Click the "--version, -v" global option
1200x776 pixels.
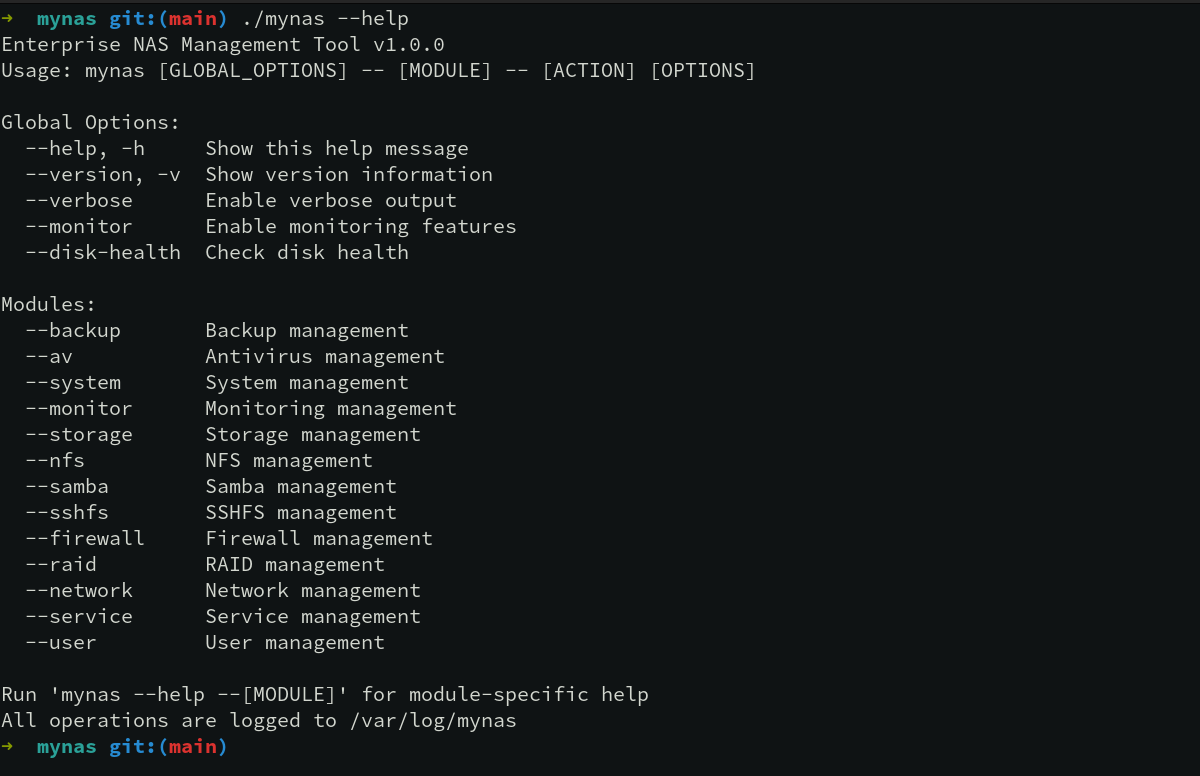pos(103,175)
